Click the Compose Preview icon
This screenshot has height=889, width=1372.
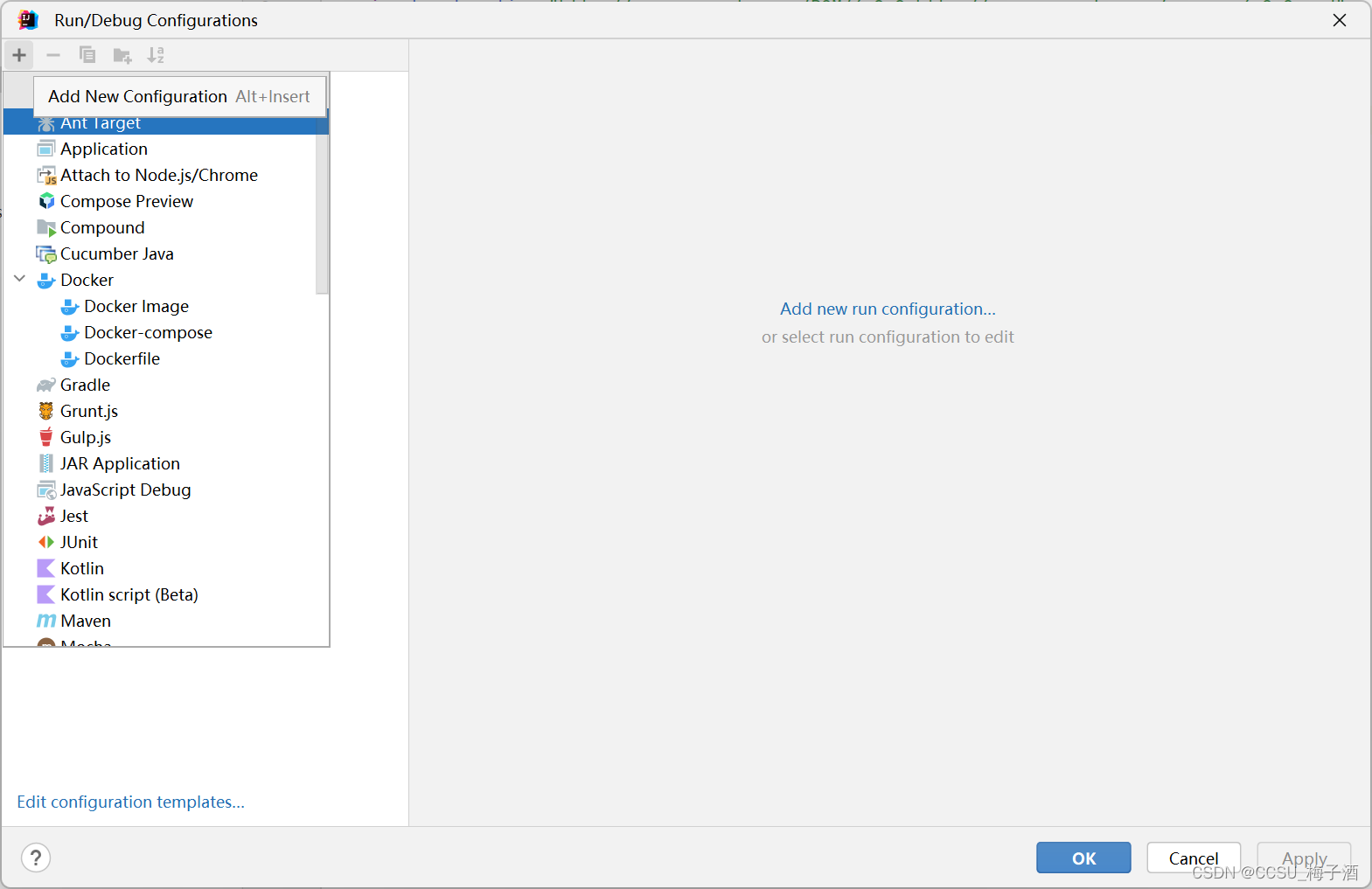click(x=46, y=201)
